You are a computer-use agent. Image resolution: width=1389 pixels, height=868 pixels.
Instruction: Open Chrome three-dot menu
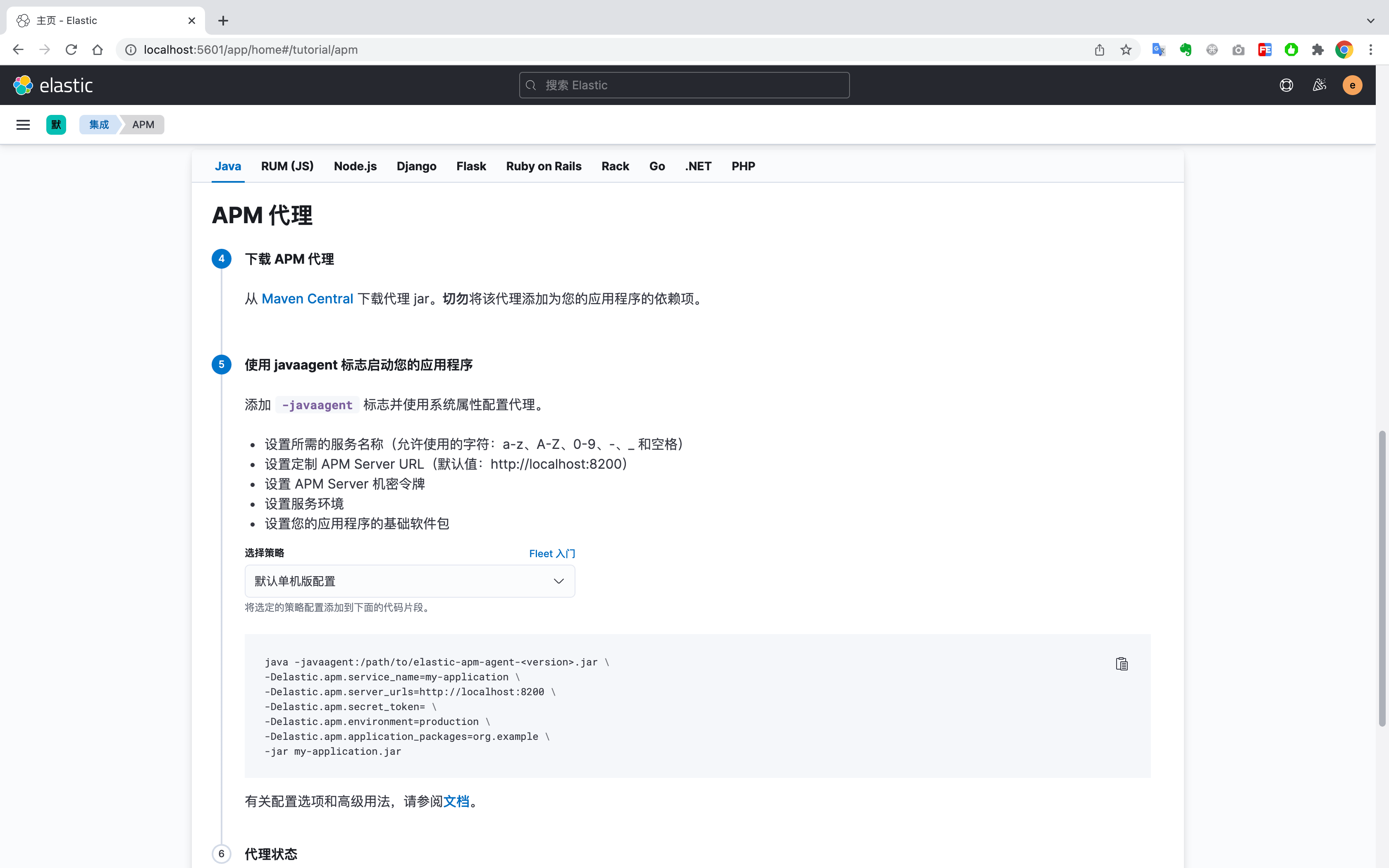pyautogui.click(x=1371, y=50)
